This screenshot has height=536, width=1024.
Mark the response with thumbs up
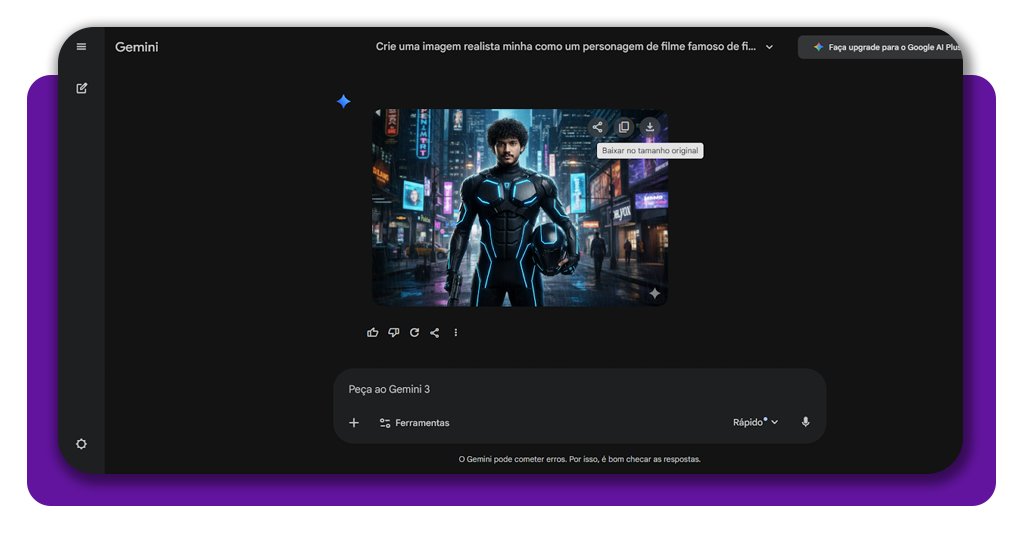click(373, 333)
